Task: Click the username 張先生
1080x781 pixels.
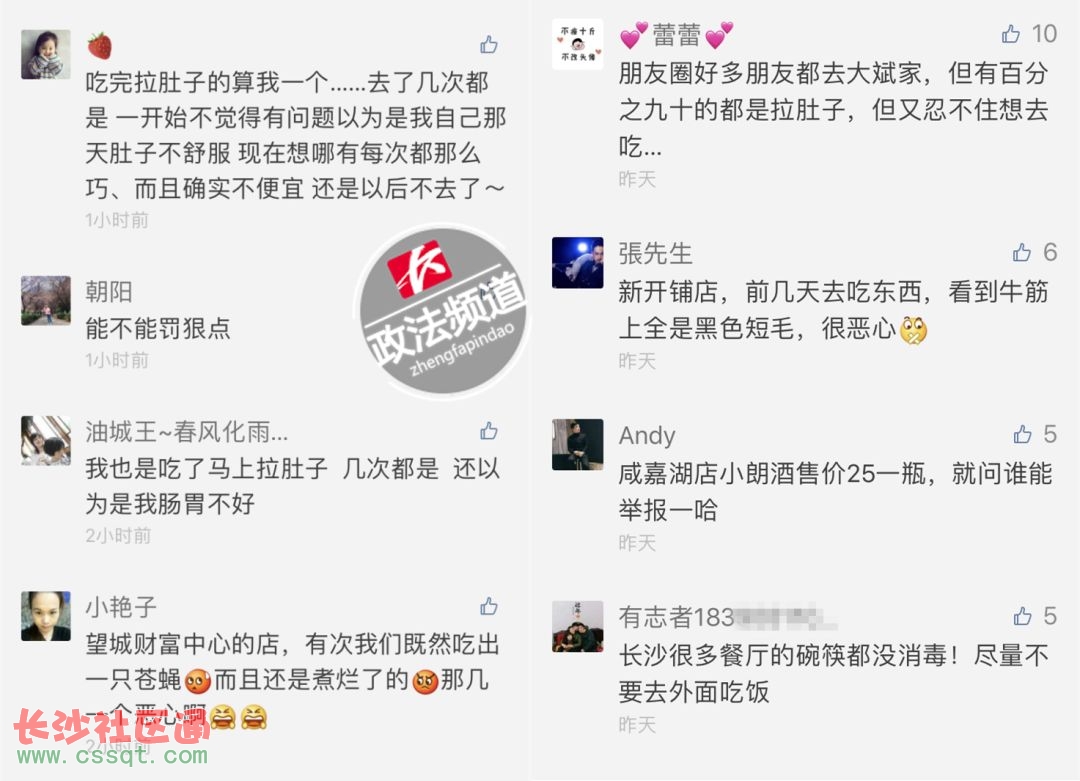Action: 655,253
